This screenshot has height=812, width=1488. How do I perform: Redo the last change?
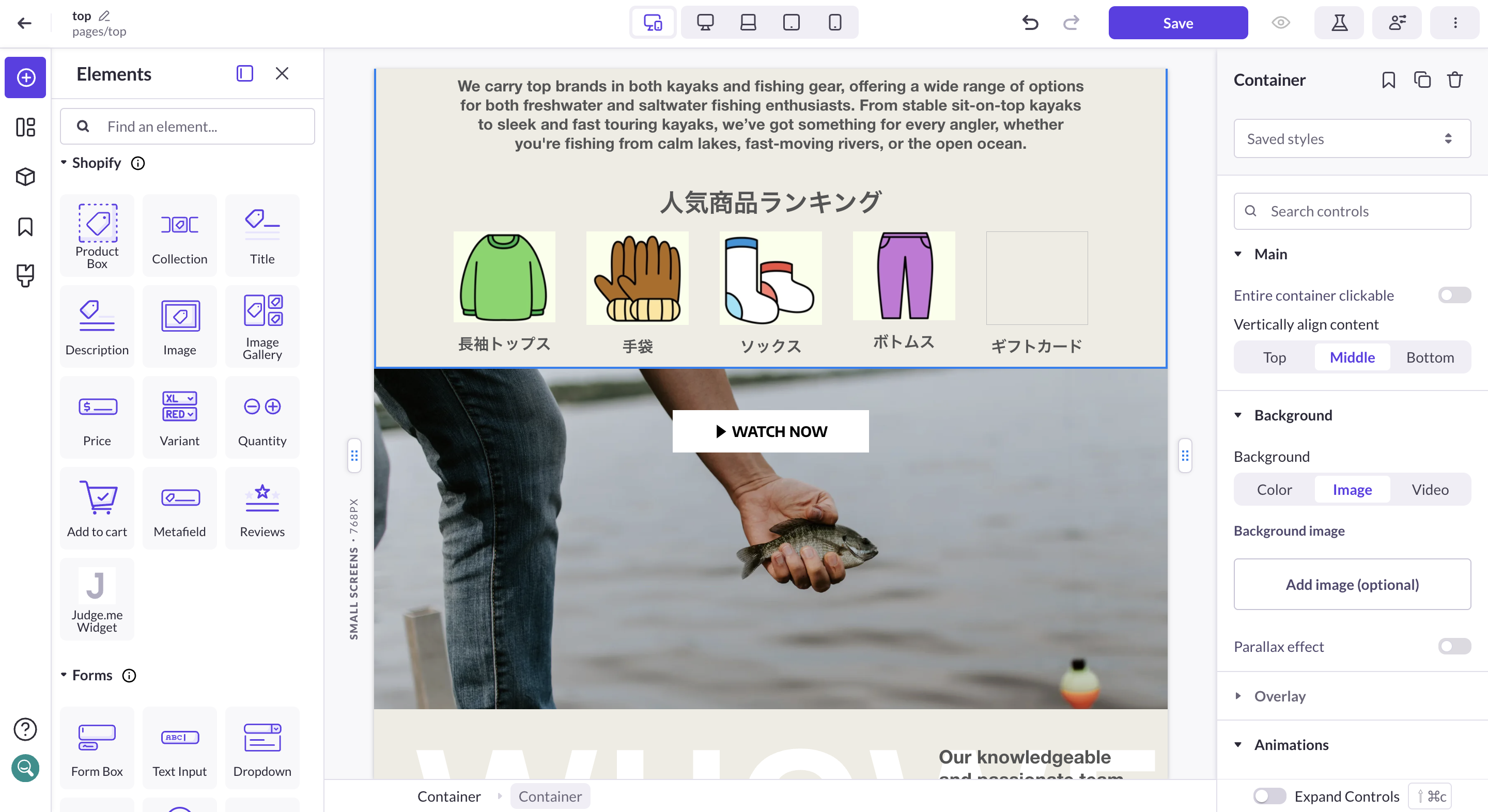click(1071, 23)
